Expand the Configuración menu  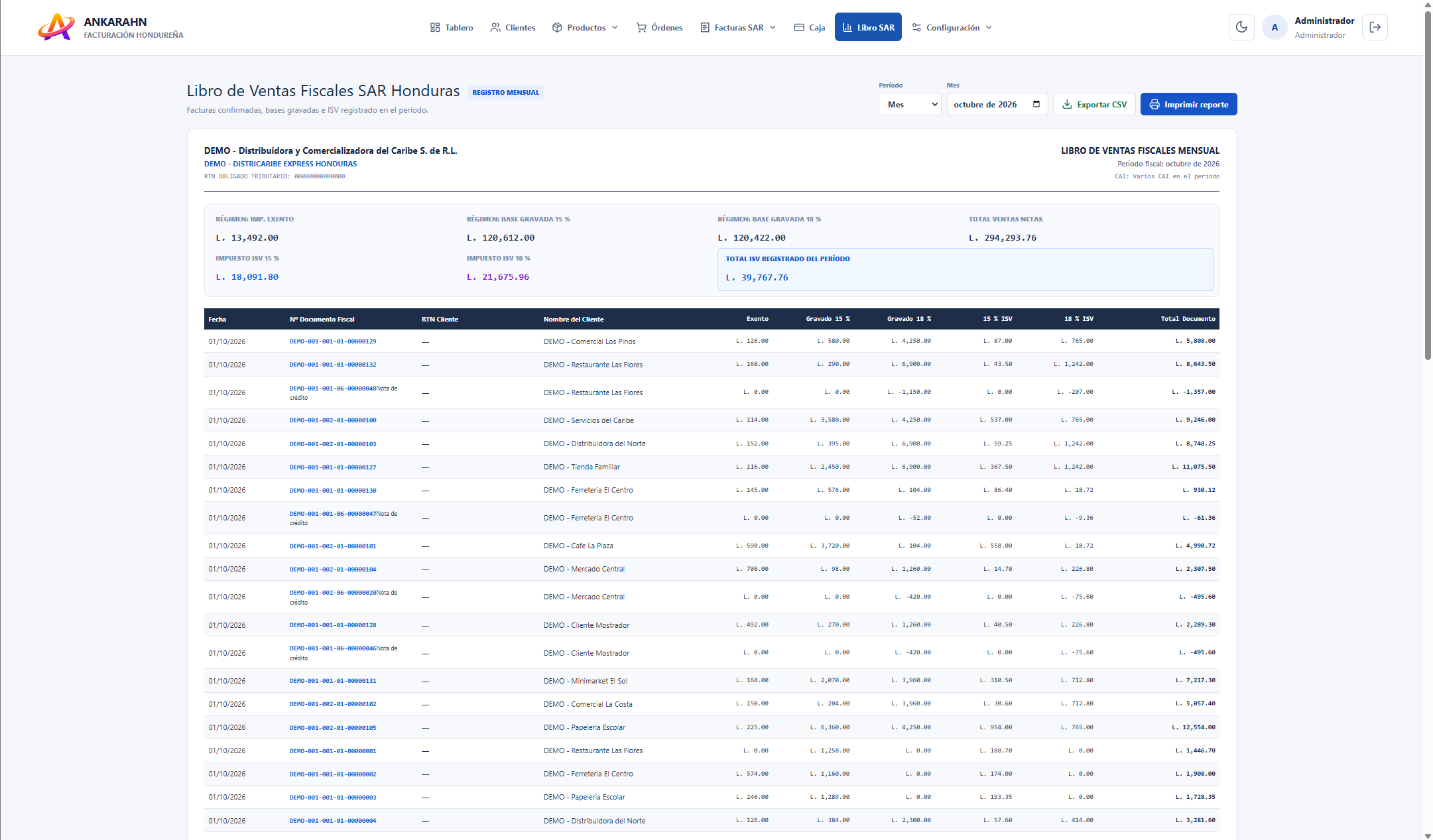[x=952, y=27]
